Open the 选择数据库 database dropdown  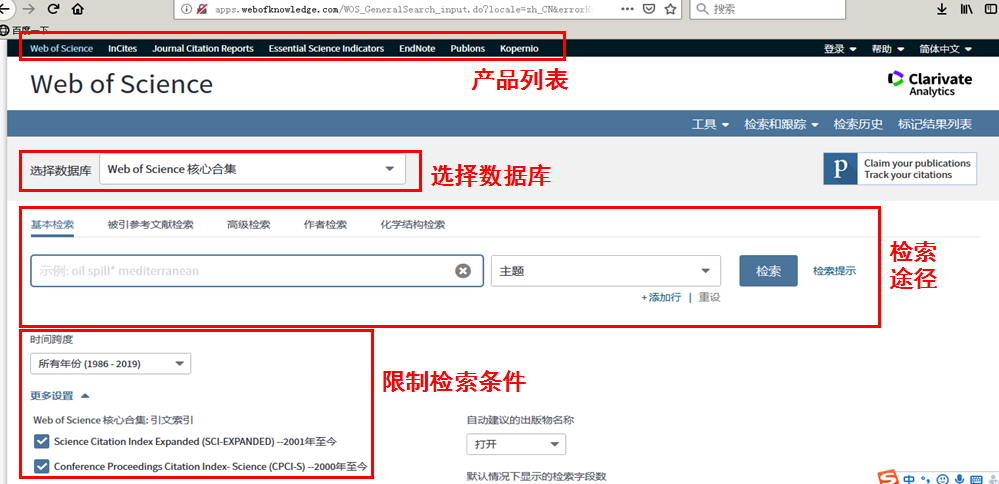coord(252,169)
